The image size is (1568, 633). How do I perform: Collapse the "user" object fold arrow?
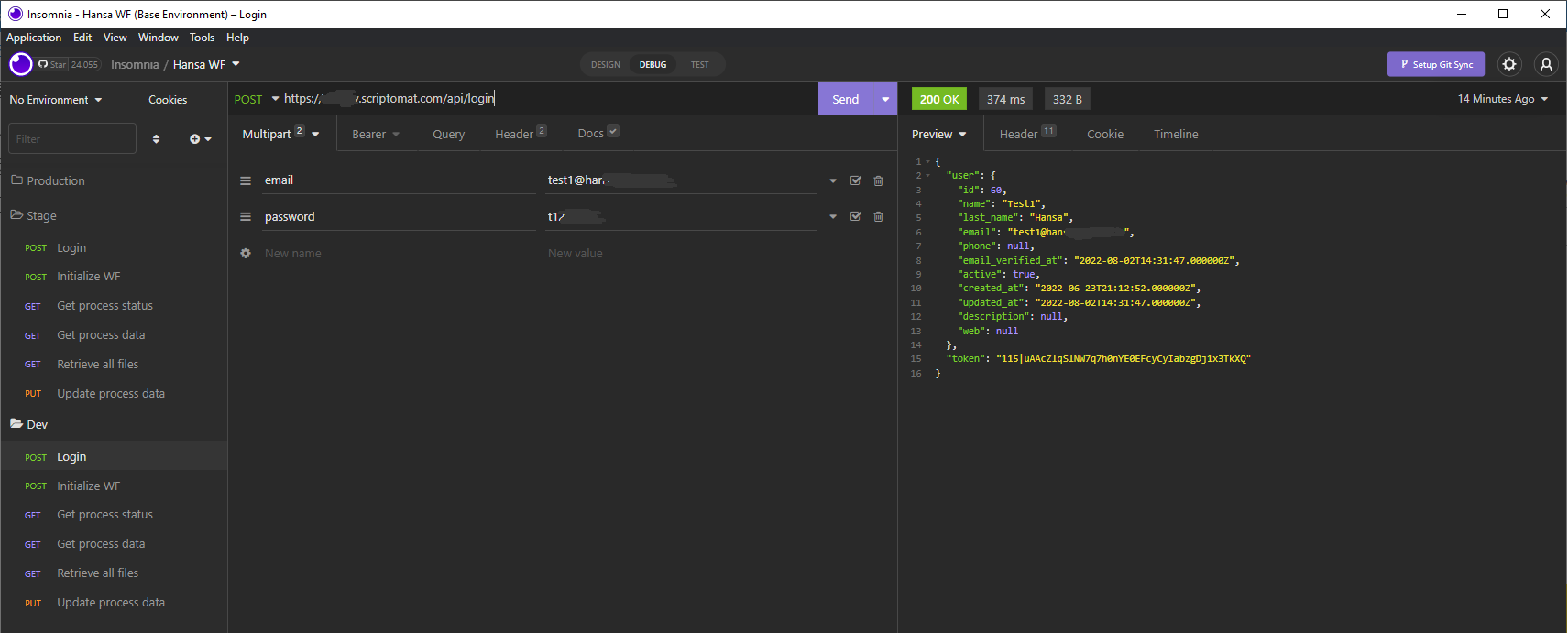coord(927,176)
